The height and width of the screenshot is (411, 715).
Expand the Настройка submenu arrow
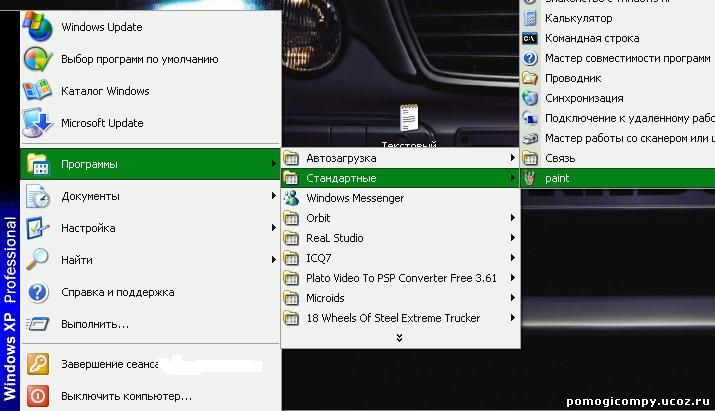pos(274,228)
